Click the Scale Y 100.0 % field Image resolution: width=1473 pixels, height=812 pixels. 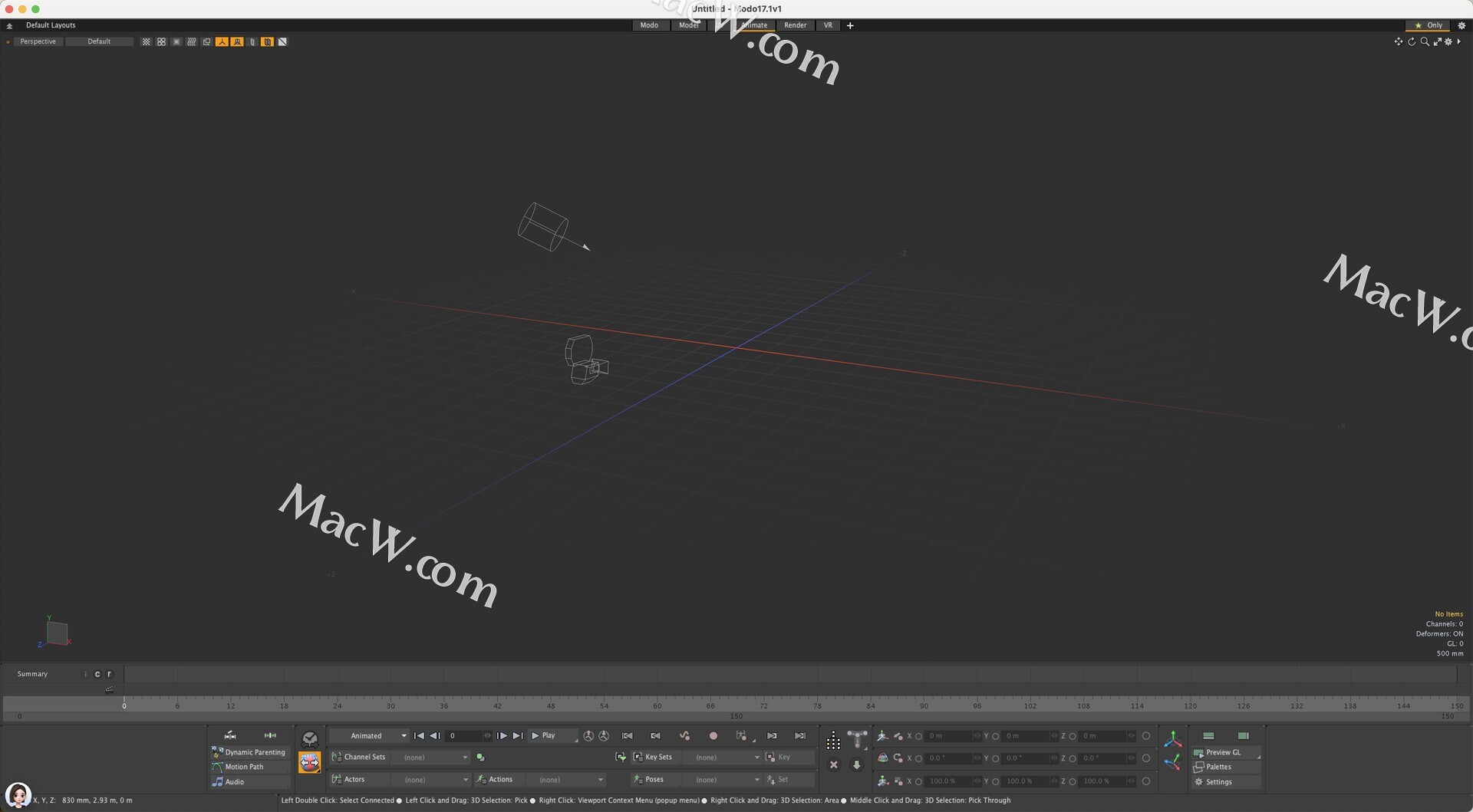pyautogui.click(x=1026, y=782)
